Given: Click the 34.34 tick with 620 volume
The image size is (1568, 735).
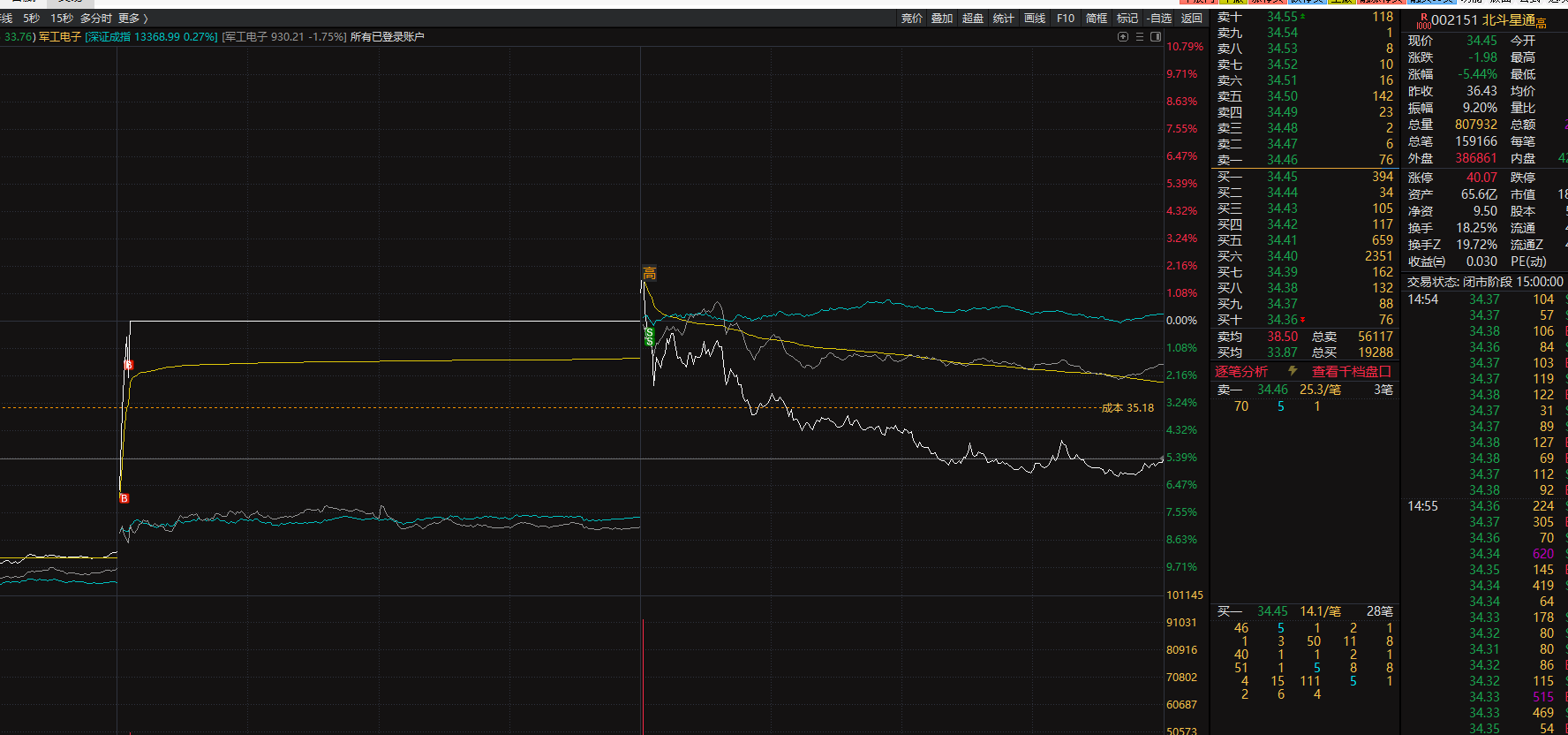Looking at the screenshot, I should click(1511, 554).
